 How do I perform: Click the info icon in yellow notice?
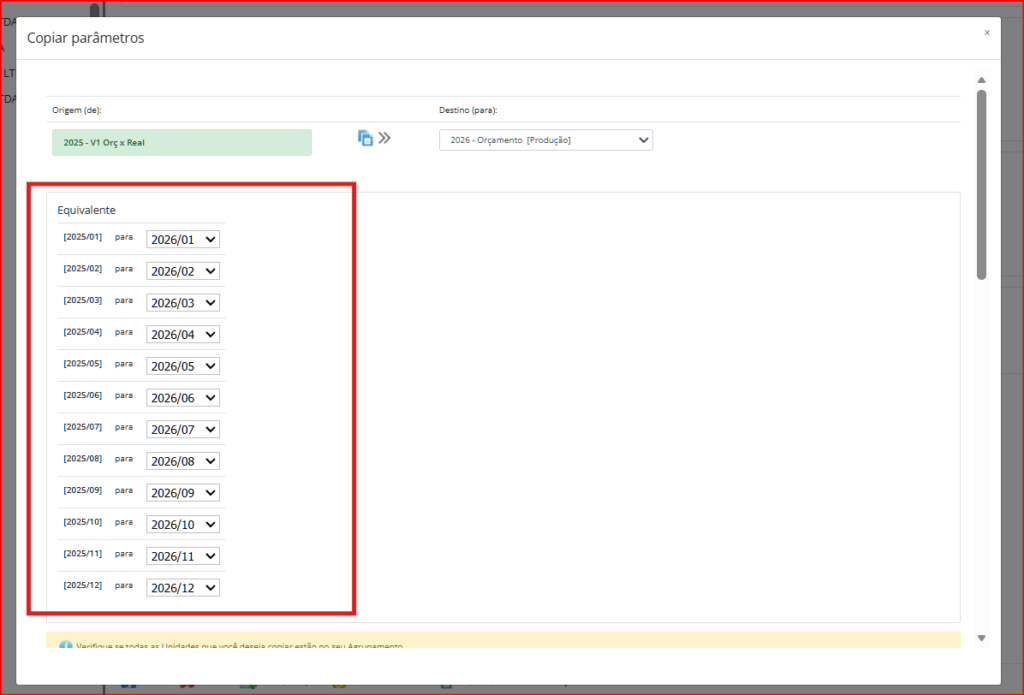[x=65, y=647]
